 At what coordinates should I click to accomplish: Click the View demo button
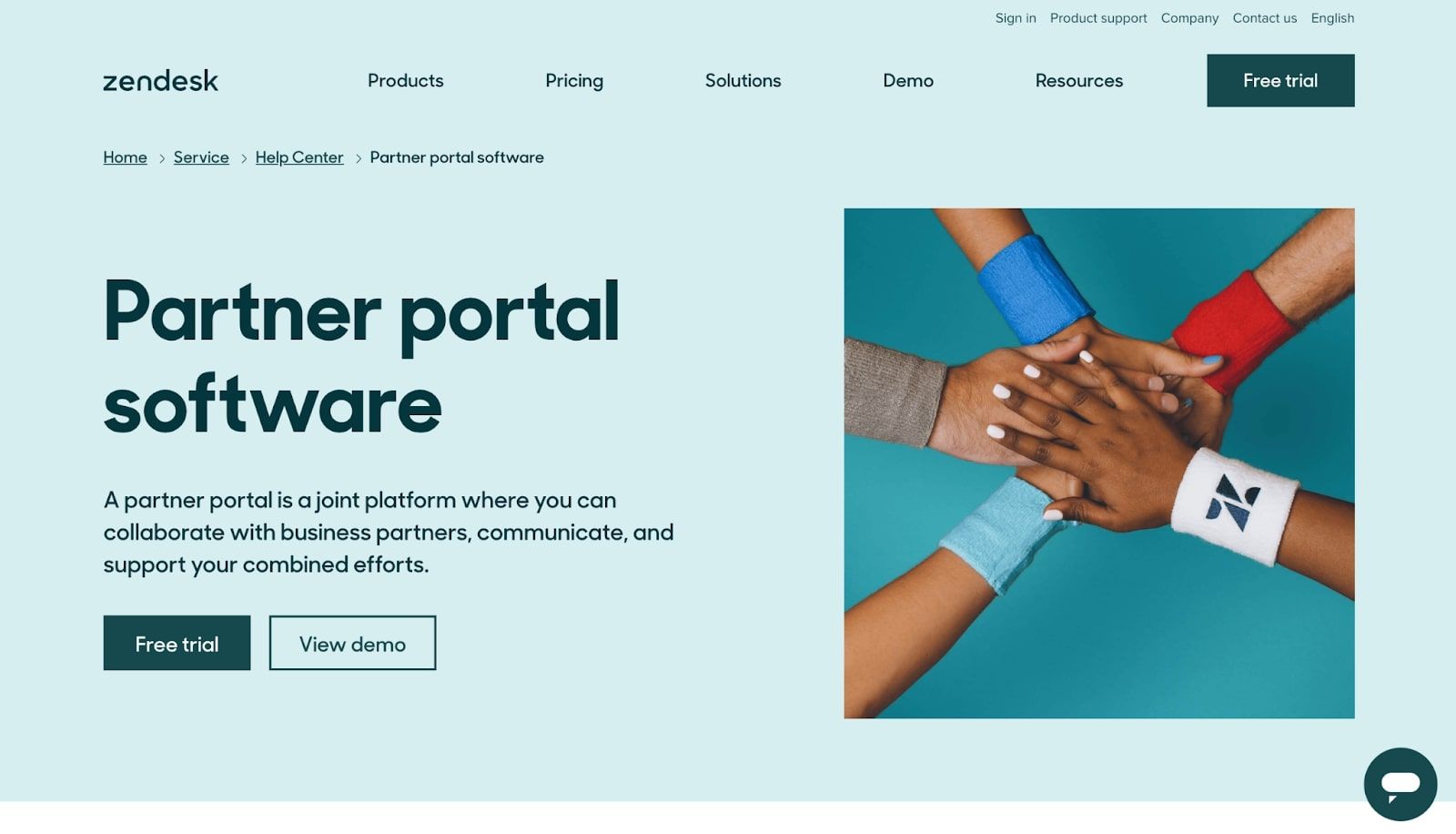pos(352,644)
